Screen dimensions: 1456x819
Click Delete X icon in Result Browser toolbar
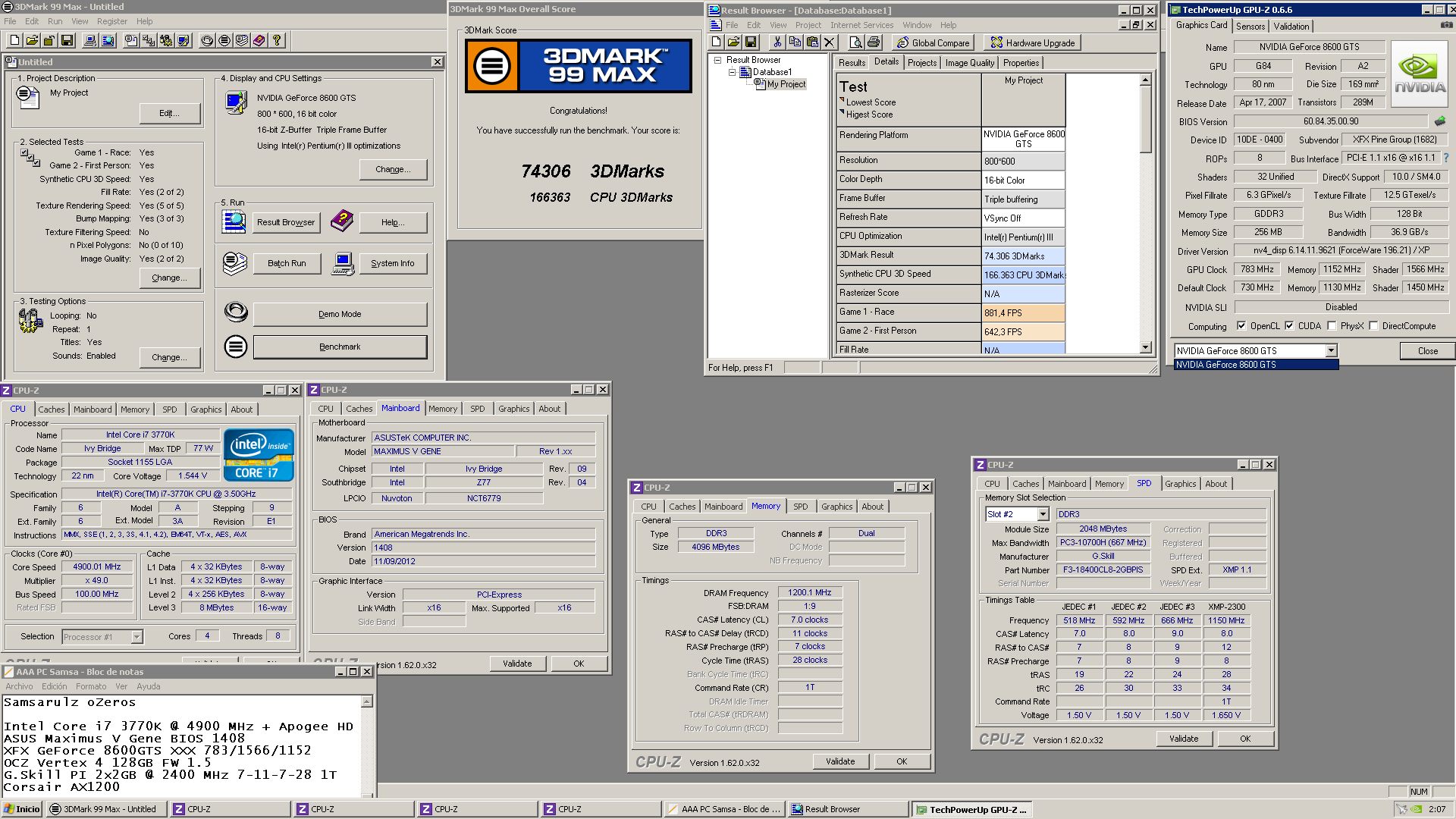[830, 42]
